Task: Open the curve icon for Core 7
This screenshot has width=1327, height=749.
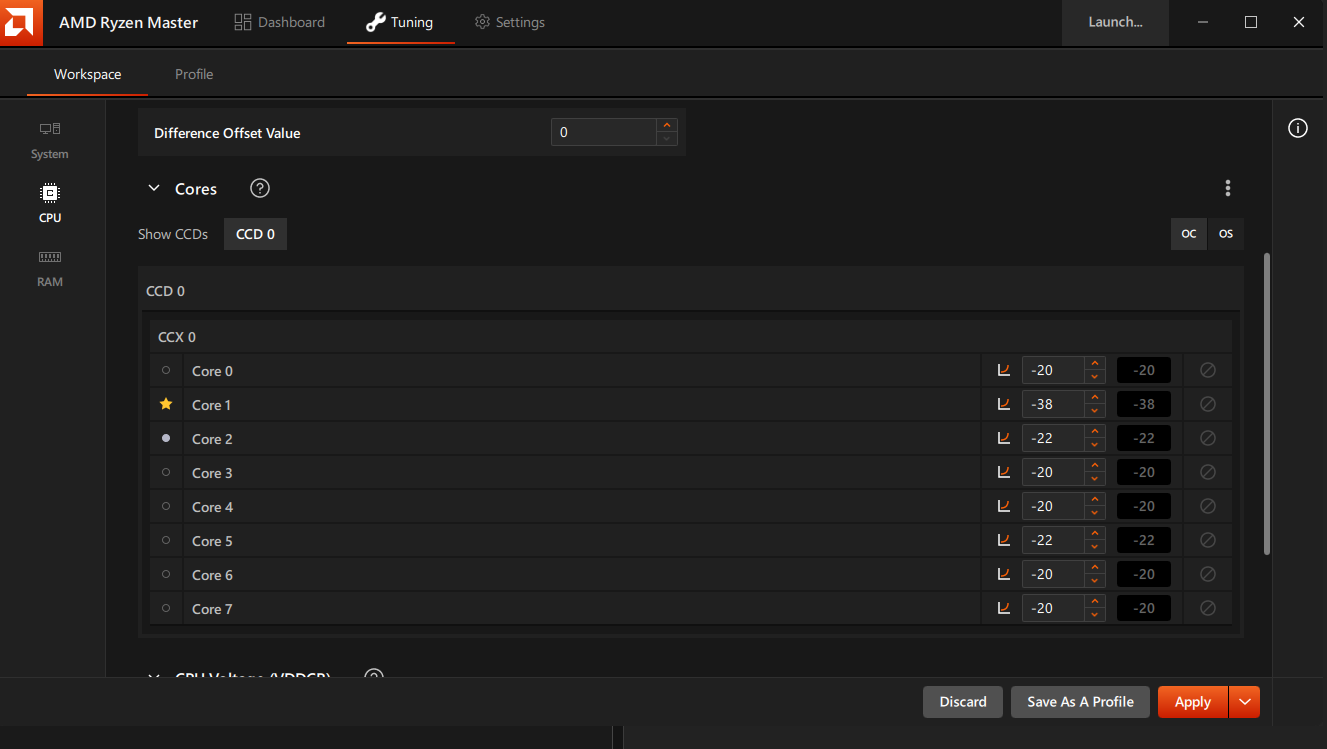Action: [1004, 608]
